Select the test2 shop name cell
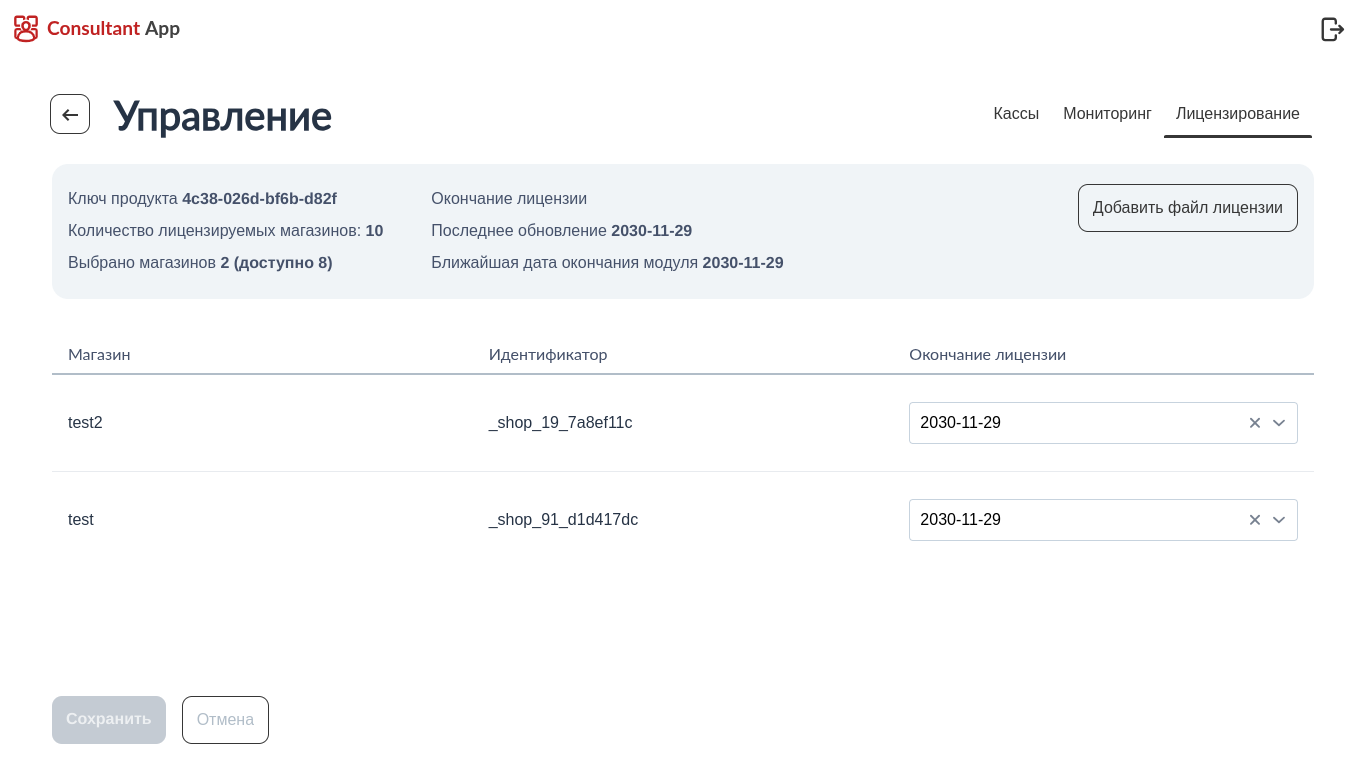 (85, 423)
